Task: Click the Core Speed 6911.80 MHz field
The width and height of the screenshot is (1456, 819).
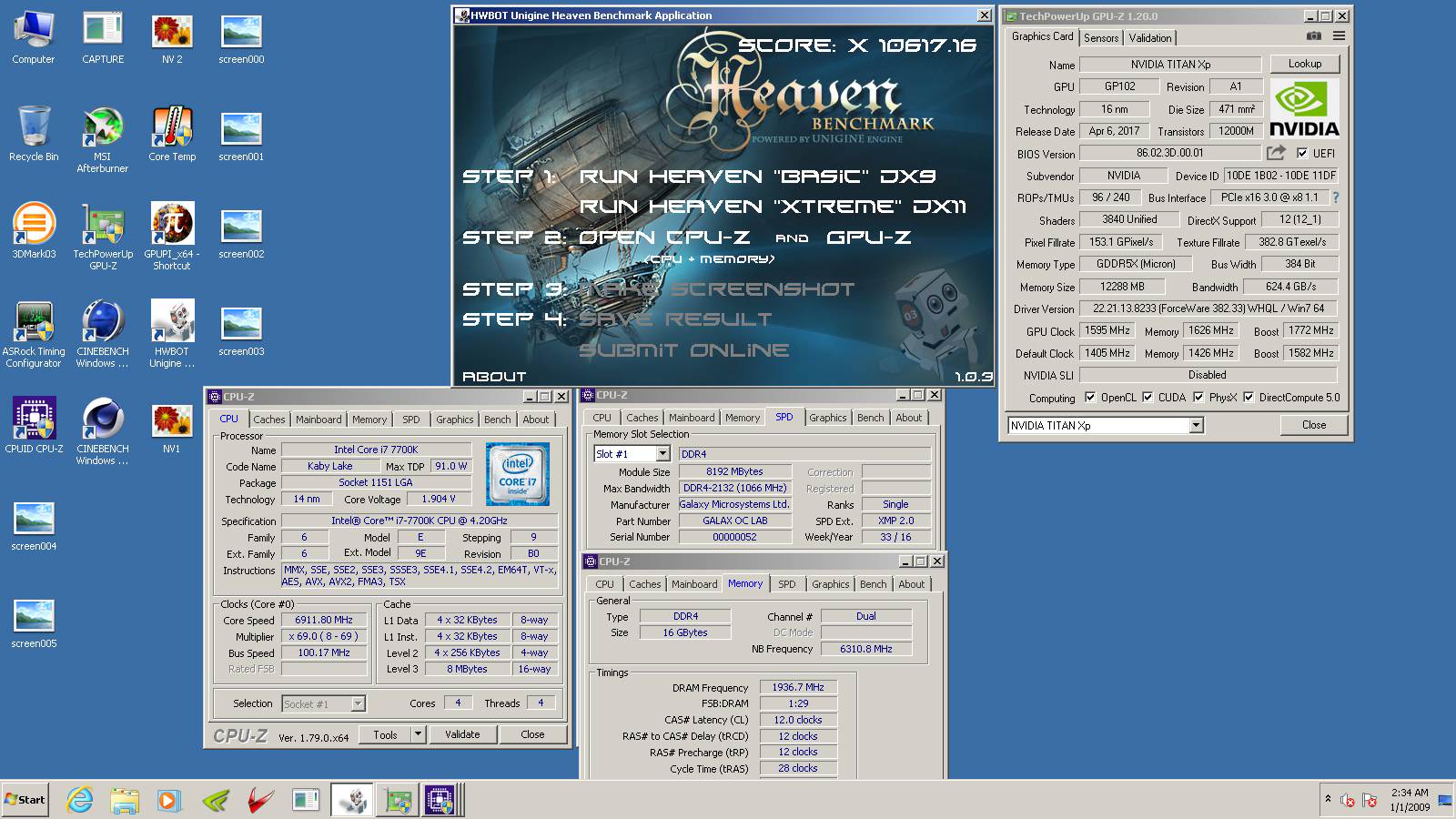Action: pos(324,620)
